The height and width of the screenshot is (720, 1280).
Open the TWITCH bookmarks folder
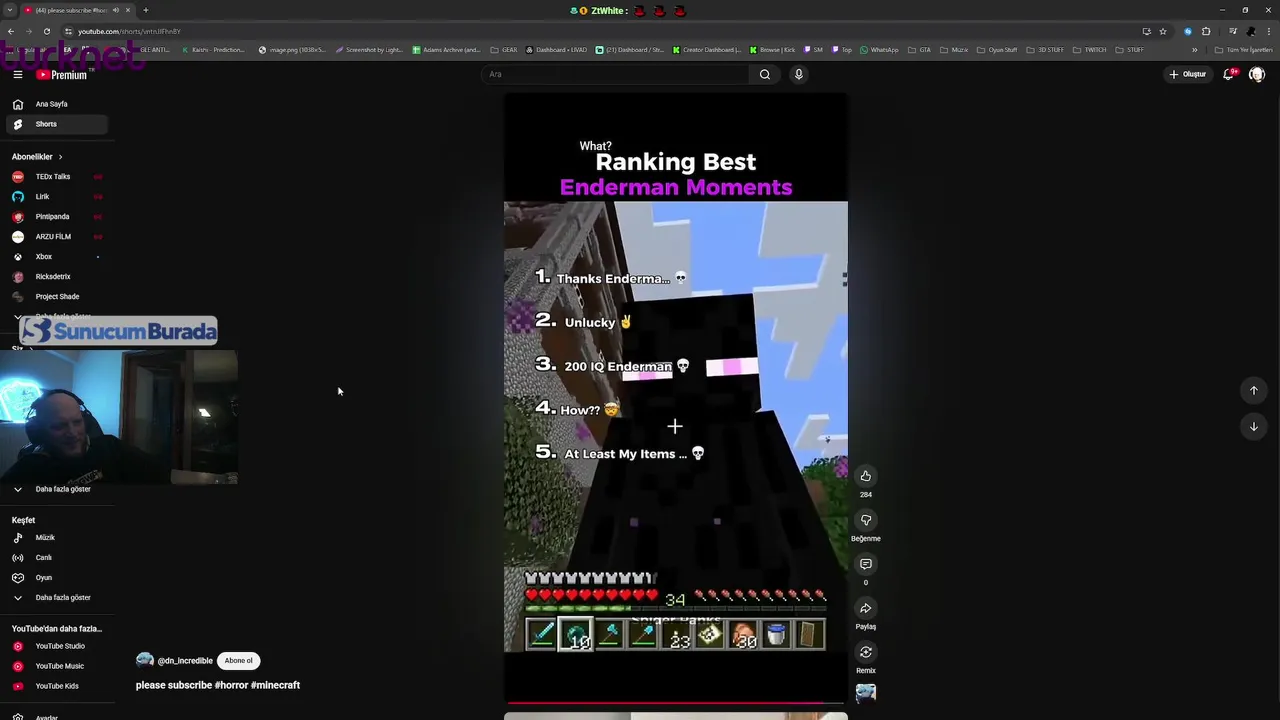[x=1090, y=49]
